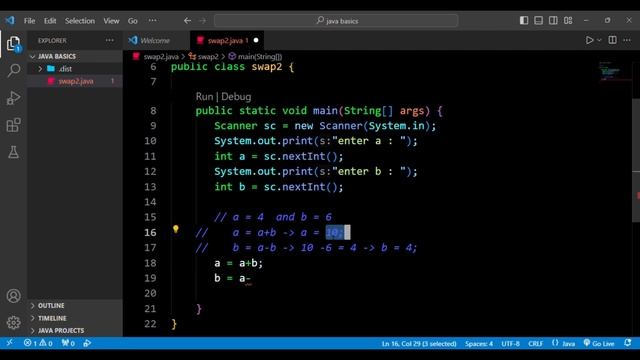Click swap2 class in the breadcrumb
The image size is (640, 360).
click(208, 57)
